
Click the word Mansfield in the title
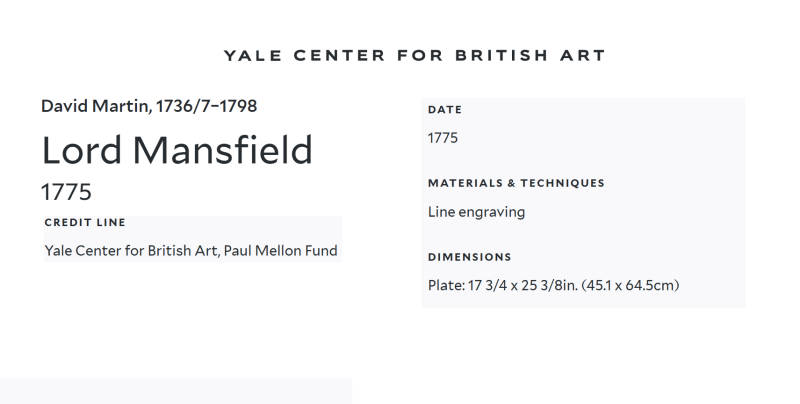pos(222,150)
